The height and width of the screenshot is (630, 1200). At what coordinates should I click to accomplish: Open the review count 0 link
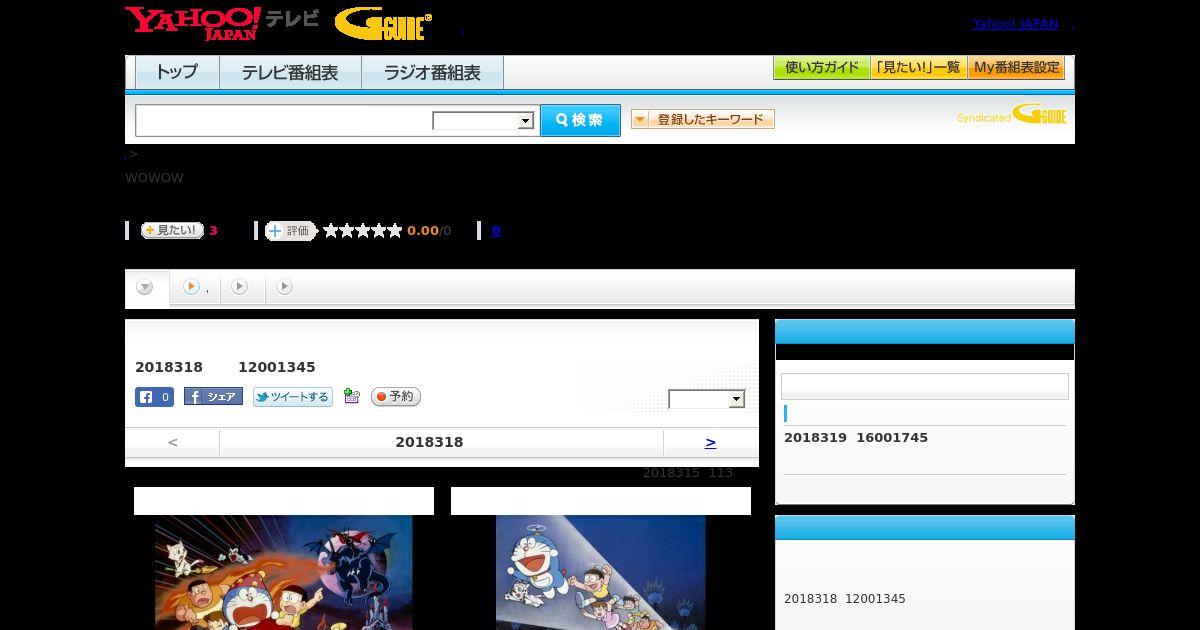tap(496, 231)
